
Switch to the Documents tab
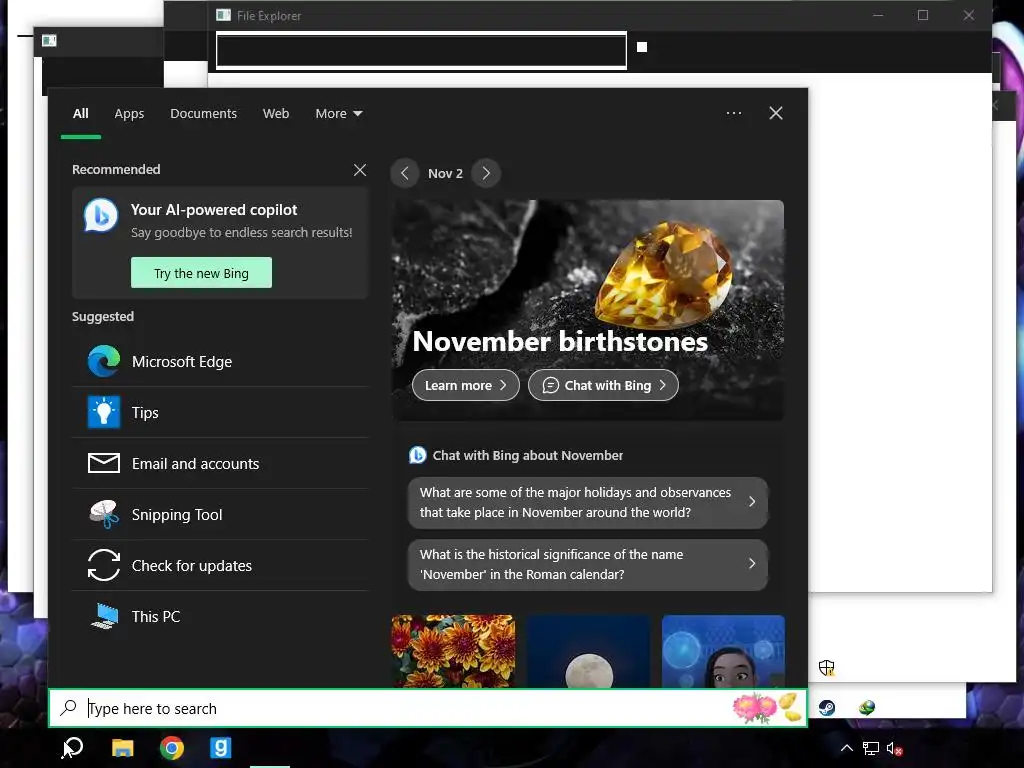203,114
